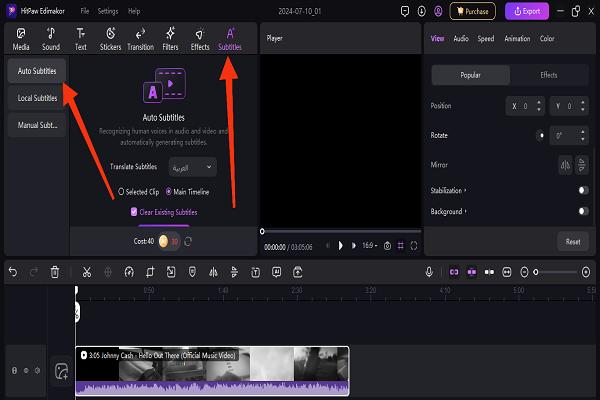Select the 'Selected Clip' radio option
The height and width of the screenshot is (400, 600).
[x=121, y=191]
